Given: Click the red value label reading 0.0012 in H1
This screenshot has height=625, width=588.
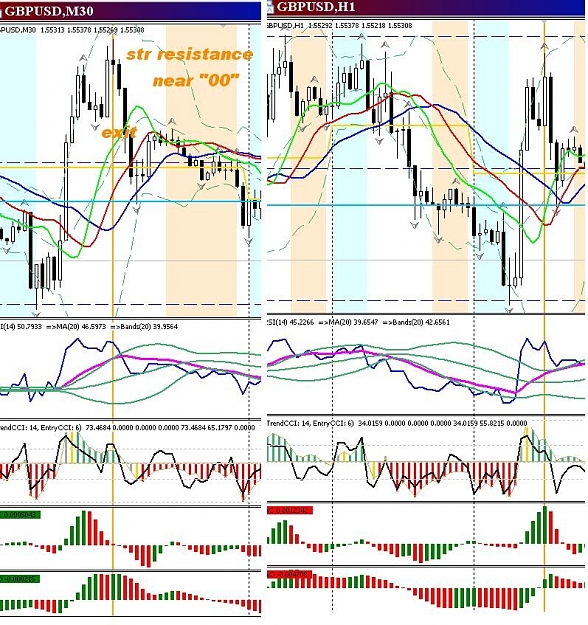Looking at the screenshot, I should pyautogui.click(x=290, y=510).
